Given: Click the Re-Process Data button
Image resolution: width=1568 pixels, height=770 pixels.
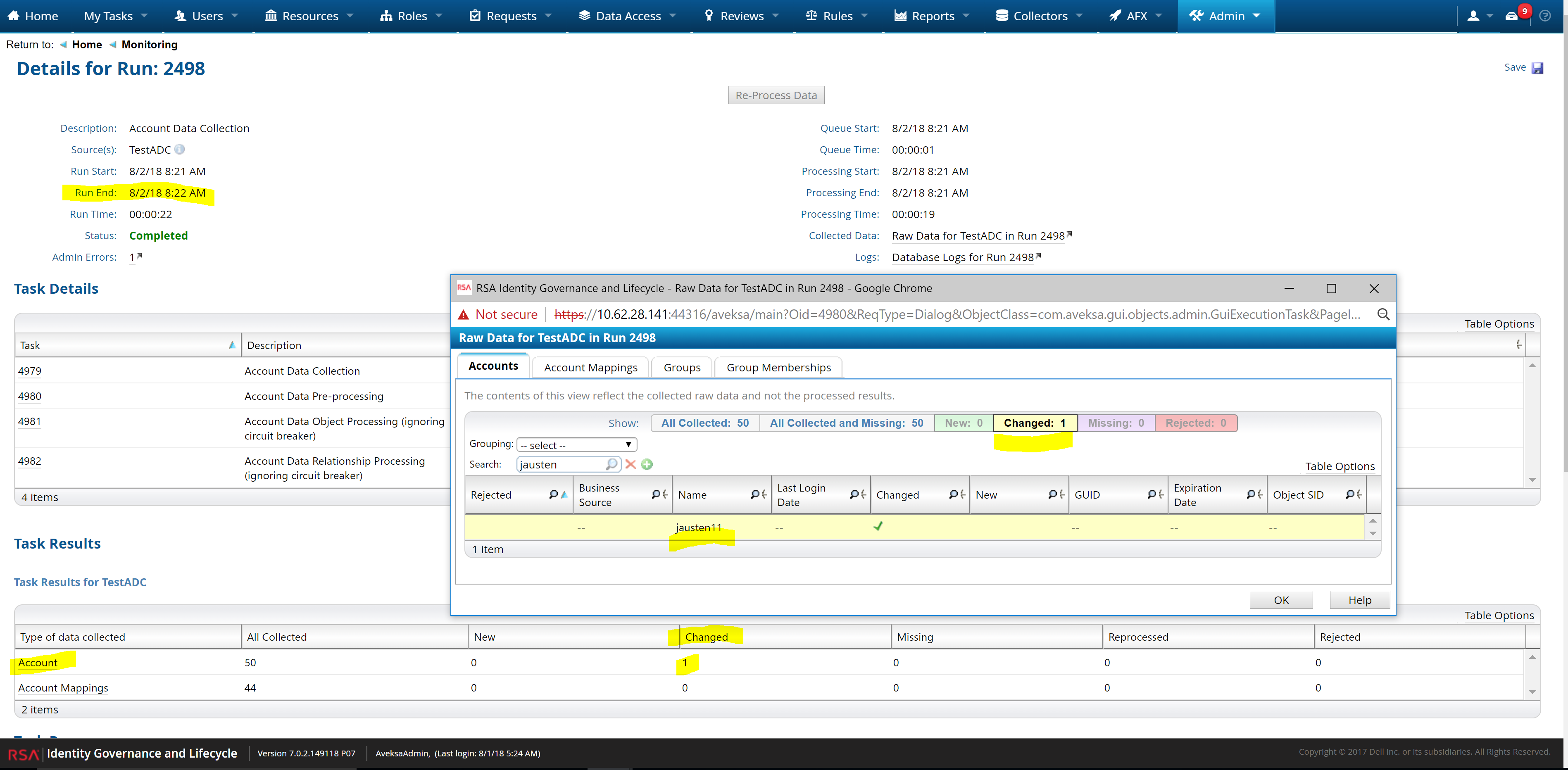Looking at the screenshot, I should pos(776,95).
